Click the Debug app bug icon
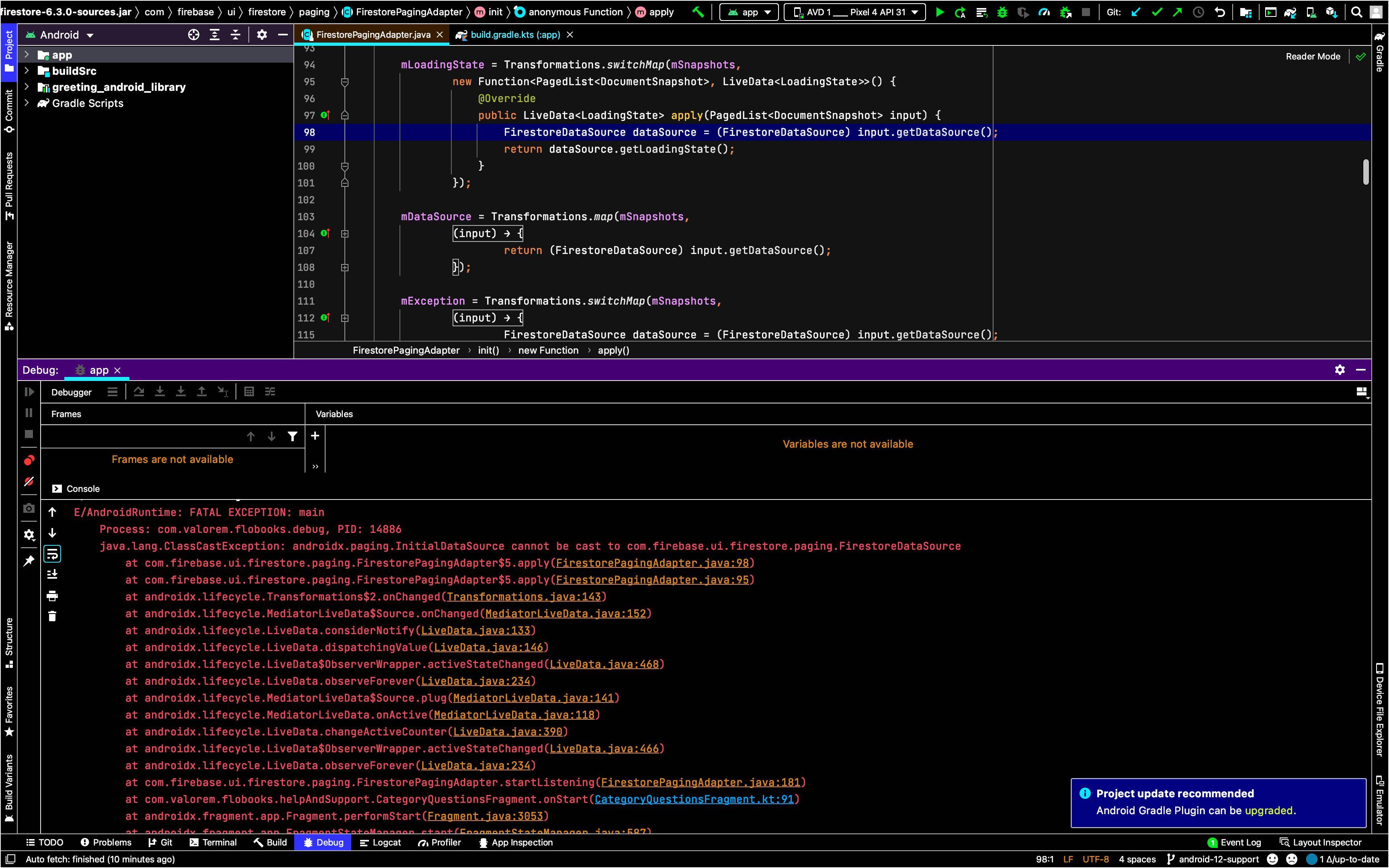1389x868 pixels. [x=1002, y=12]
